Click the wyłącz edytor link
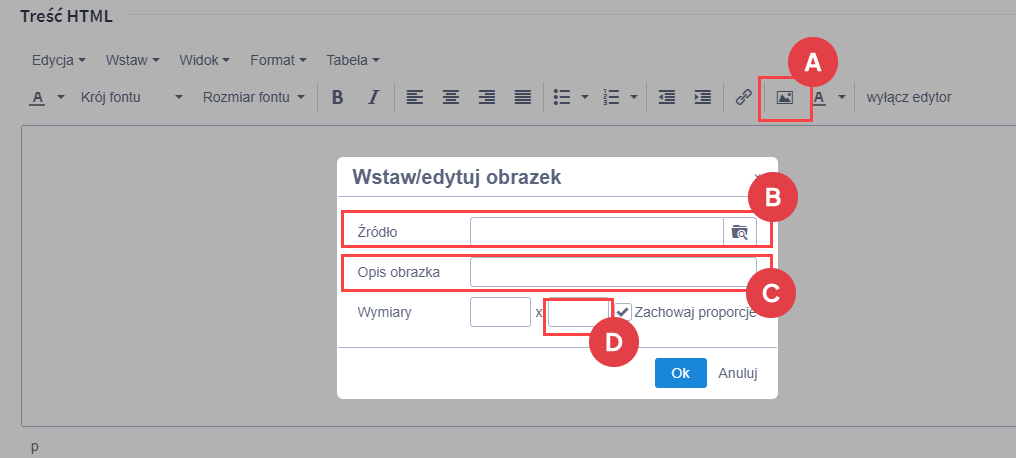Viewport: 1016px width, 458px height. pos(909,98)
